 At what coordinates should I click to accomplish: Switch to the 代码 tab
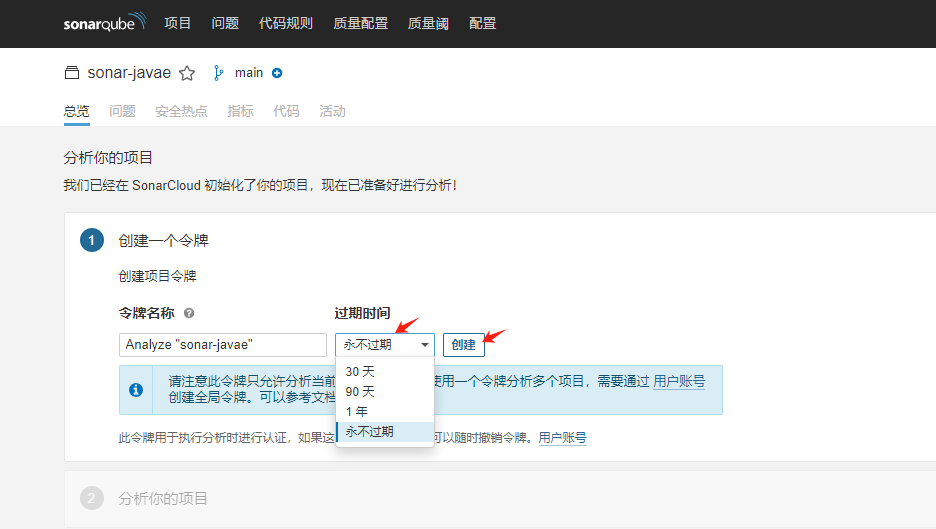286,111
